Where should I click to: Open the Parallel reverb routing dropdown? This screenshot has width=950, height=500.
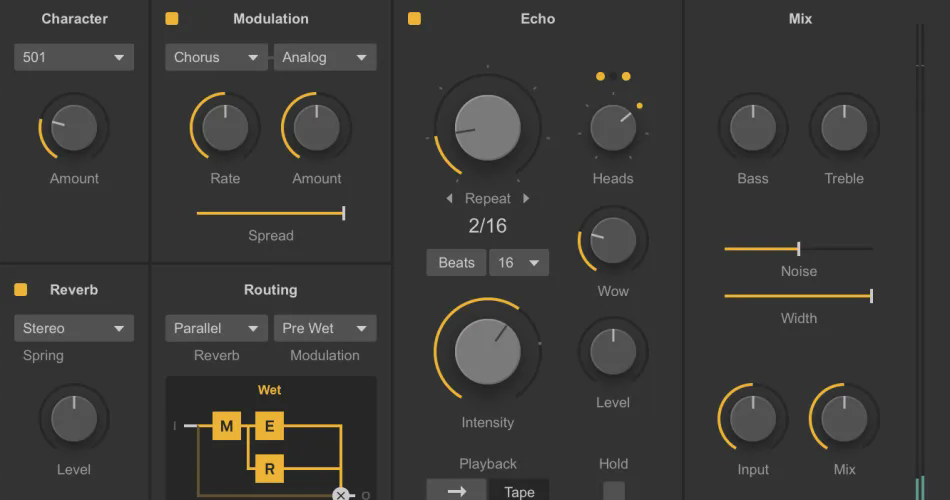216,328
